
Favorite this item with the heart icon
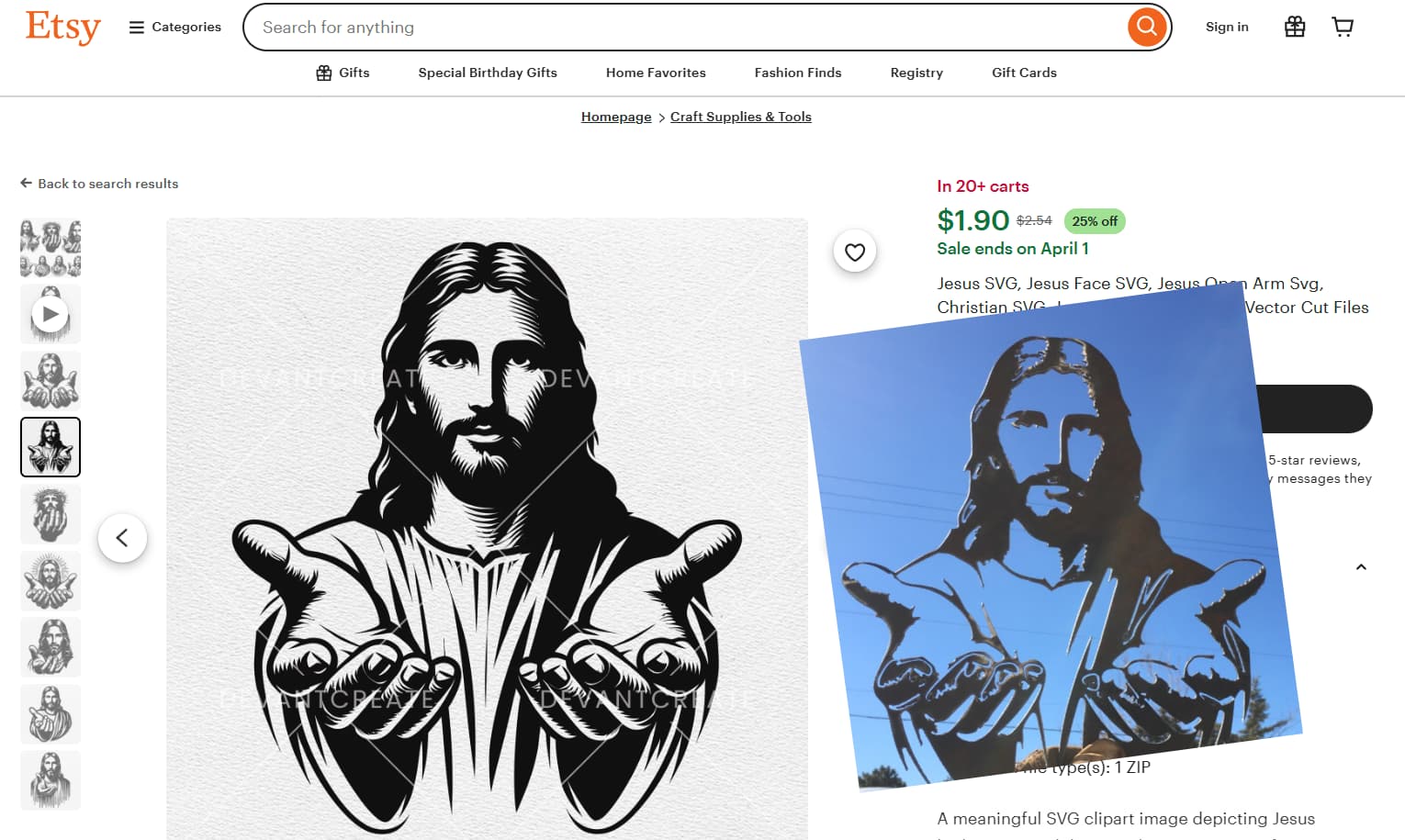coord(854,252)
